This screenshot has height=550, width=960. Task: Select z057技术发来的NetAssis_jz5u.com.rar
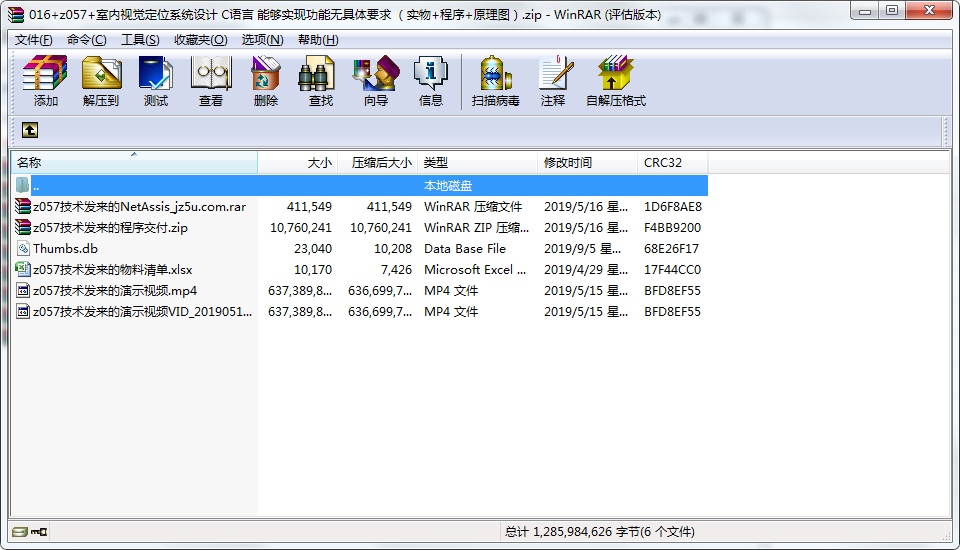coord(140,207)
